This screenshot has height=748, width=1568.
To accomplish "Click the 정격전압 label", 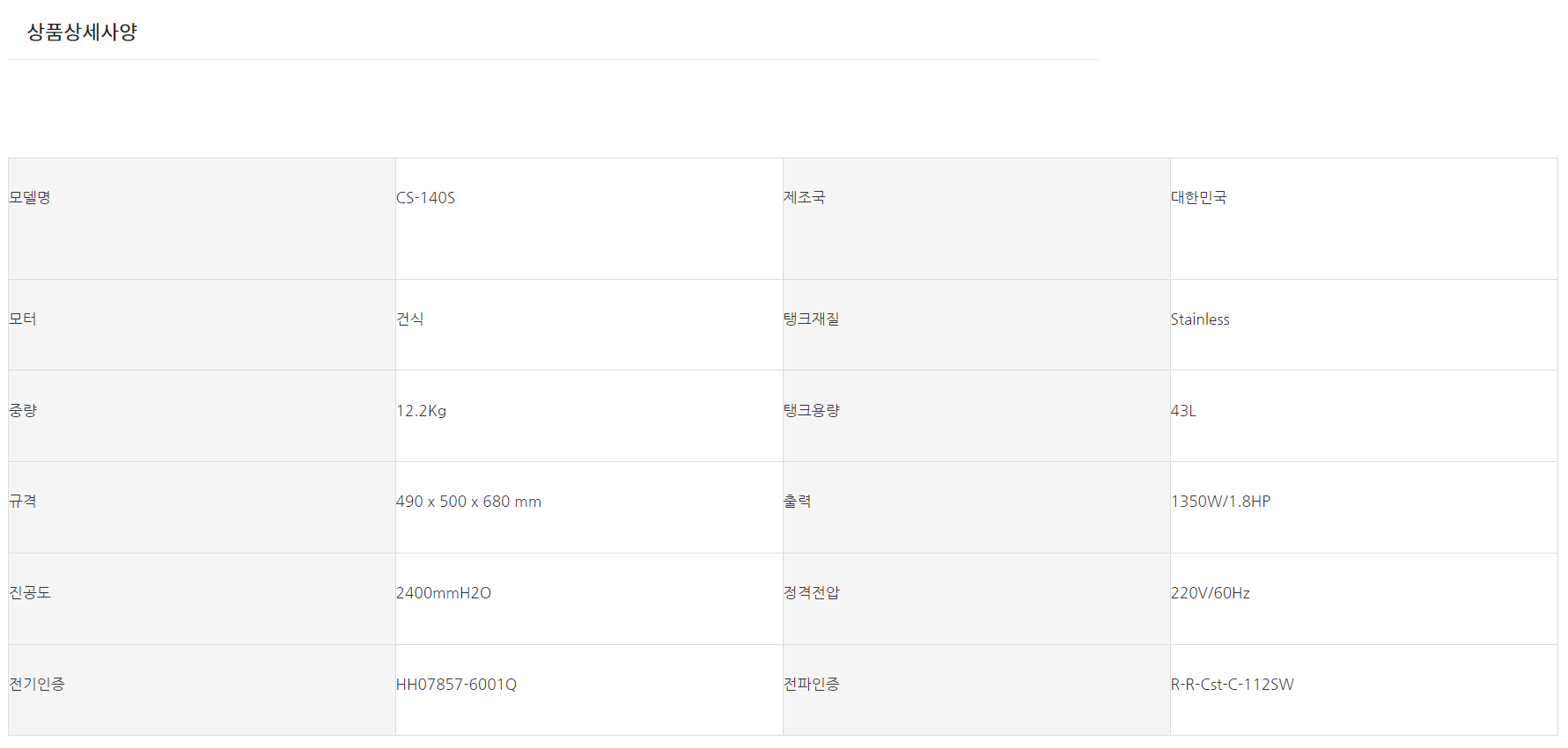I will 811,593.
